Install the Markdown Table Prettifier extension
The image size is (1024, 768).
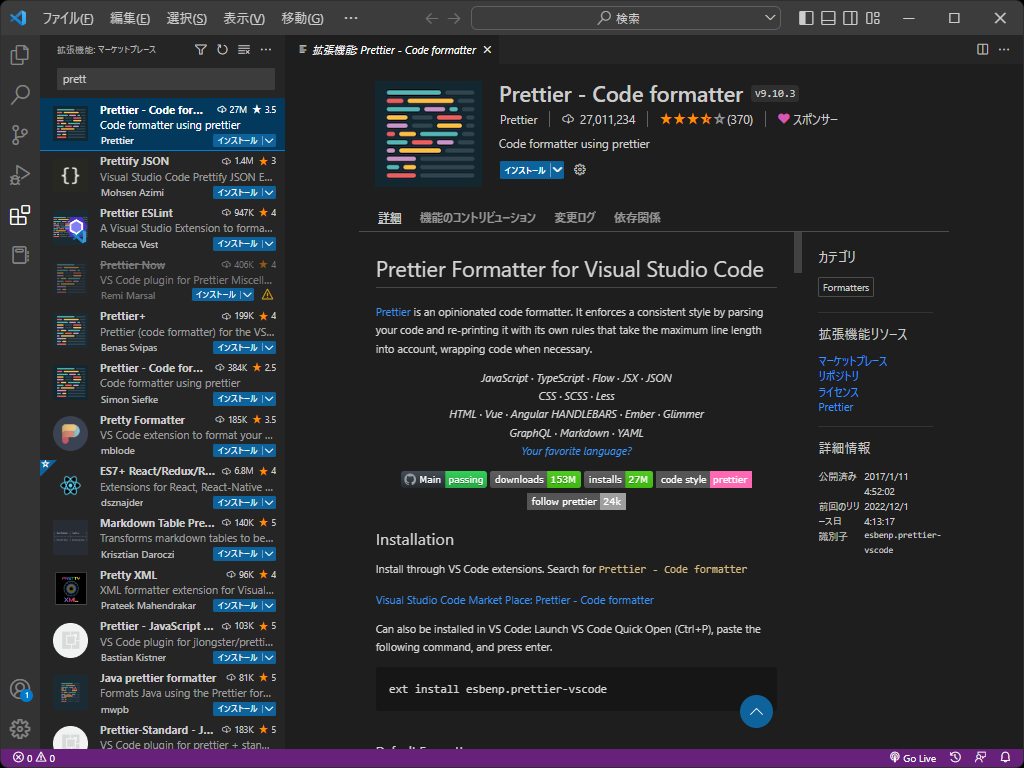tap(237, 554)
